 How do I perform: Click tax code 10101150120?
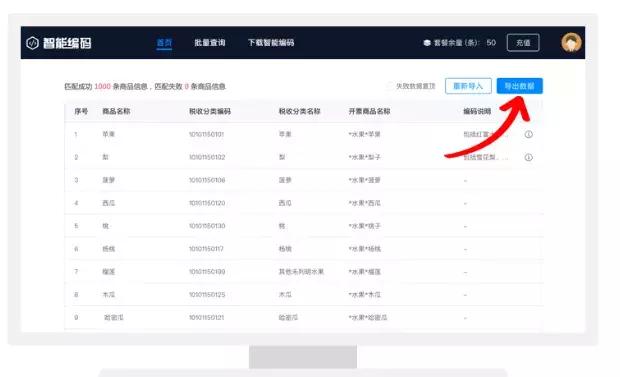point(207,203)
